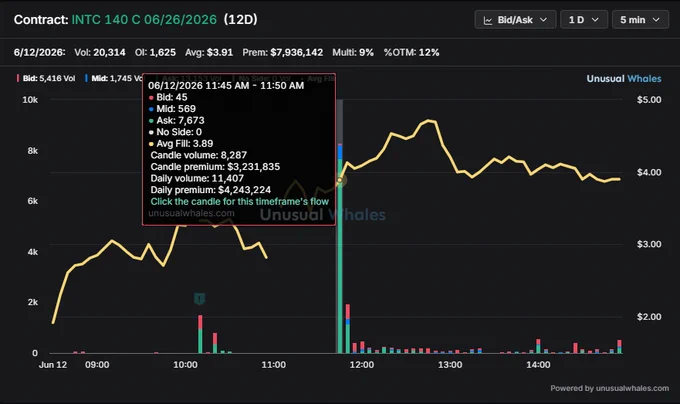Open the Bid/Ask chart type dropdown
The height and width of the screenshot is (404, 680).
point(515,20)
